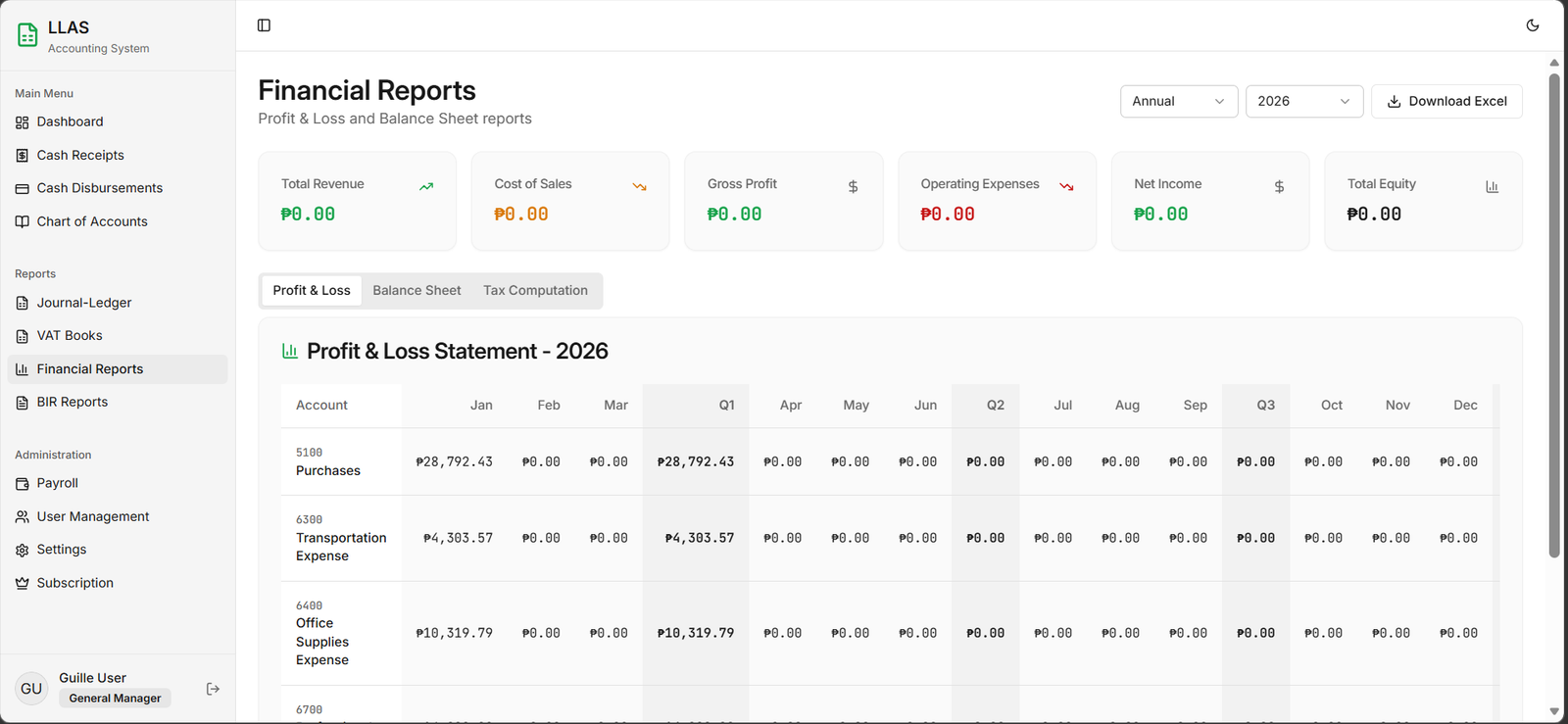Click the scroll down arrow of the scrollbar
The image size is (1568, 724).
1554,711
